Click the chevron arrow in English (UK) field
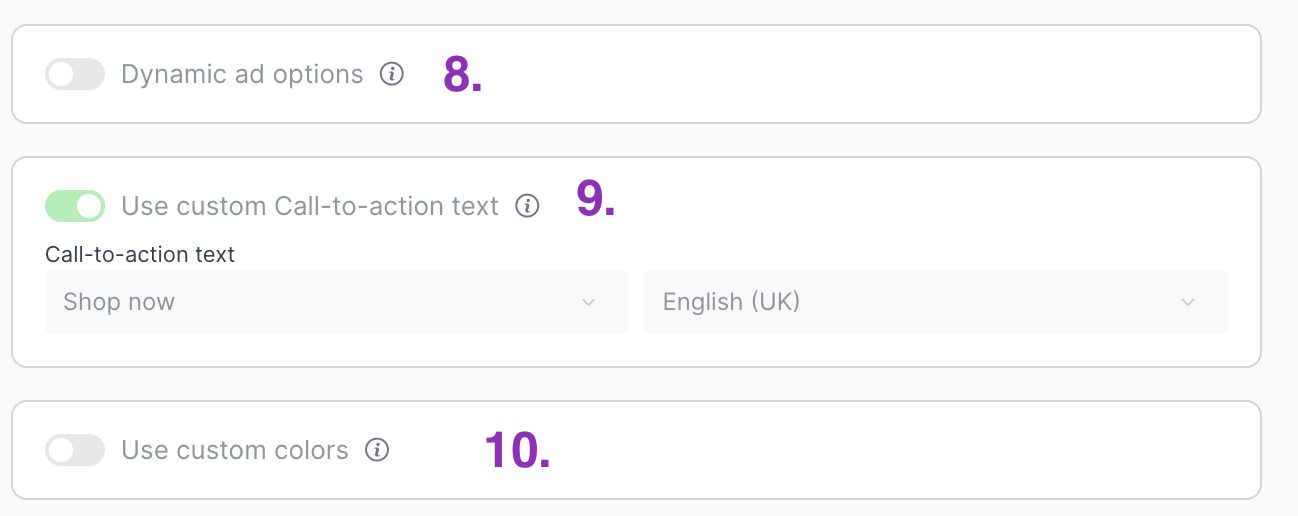Viewport: 1298px width, 516px height. (x=1188, y=302)
